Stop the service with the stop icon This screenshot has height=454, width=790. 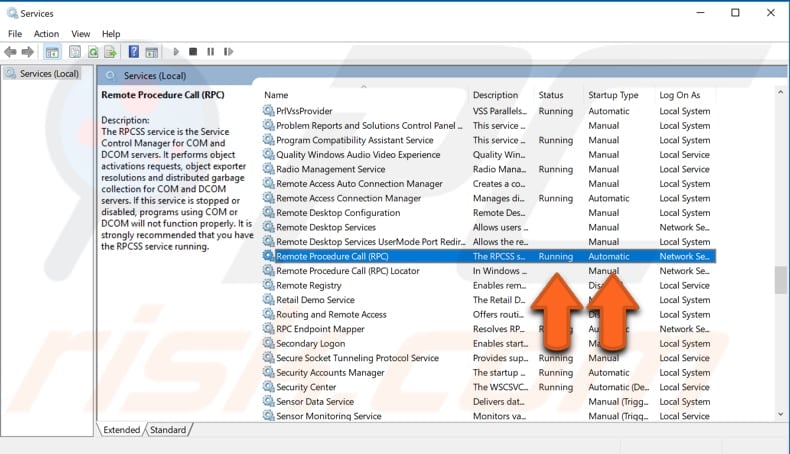(193, 51)
